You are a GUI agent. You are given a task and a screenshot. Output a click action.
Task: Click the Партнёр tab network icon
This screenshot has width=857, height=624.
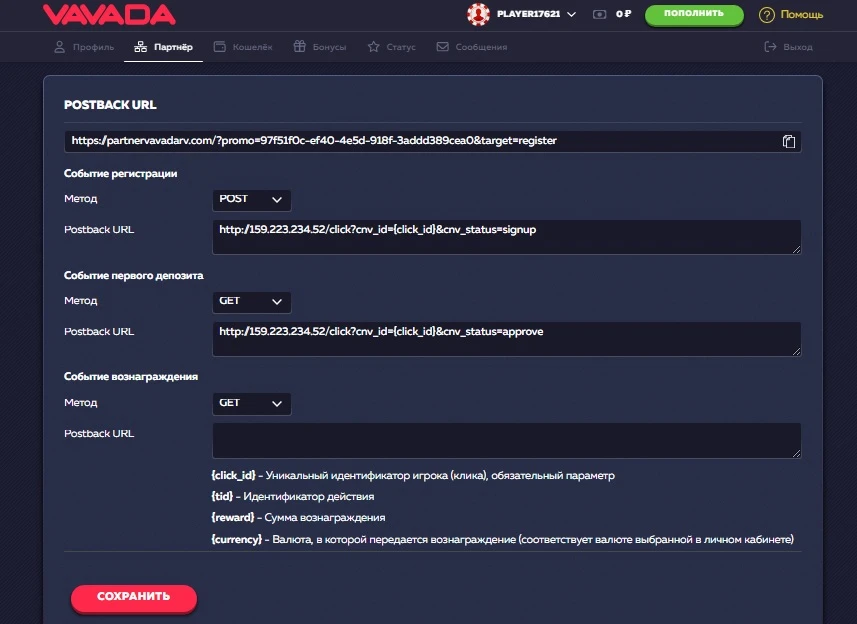tap(140, 47)
